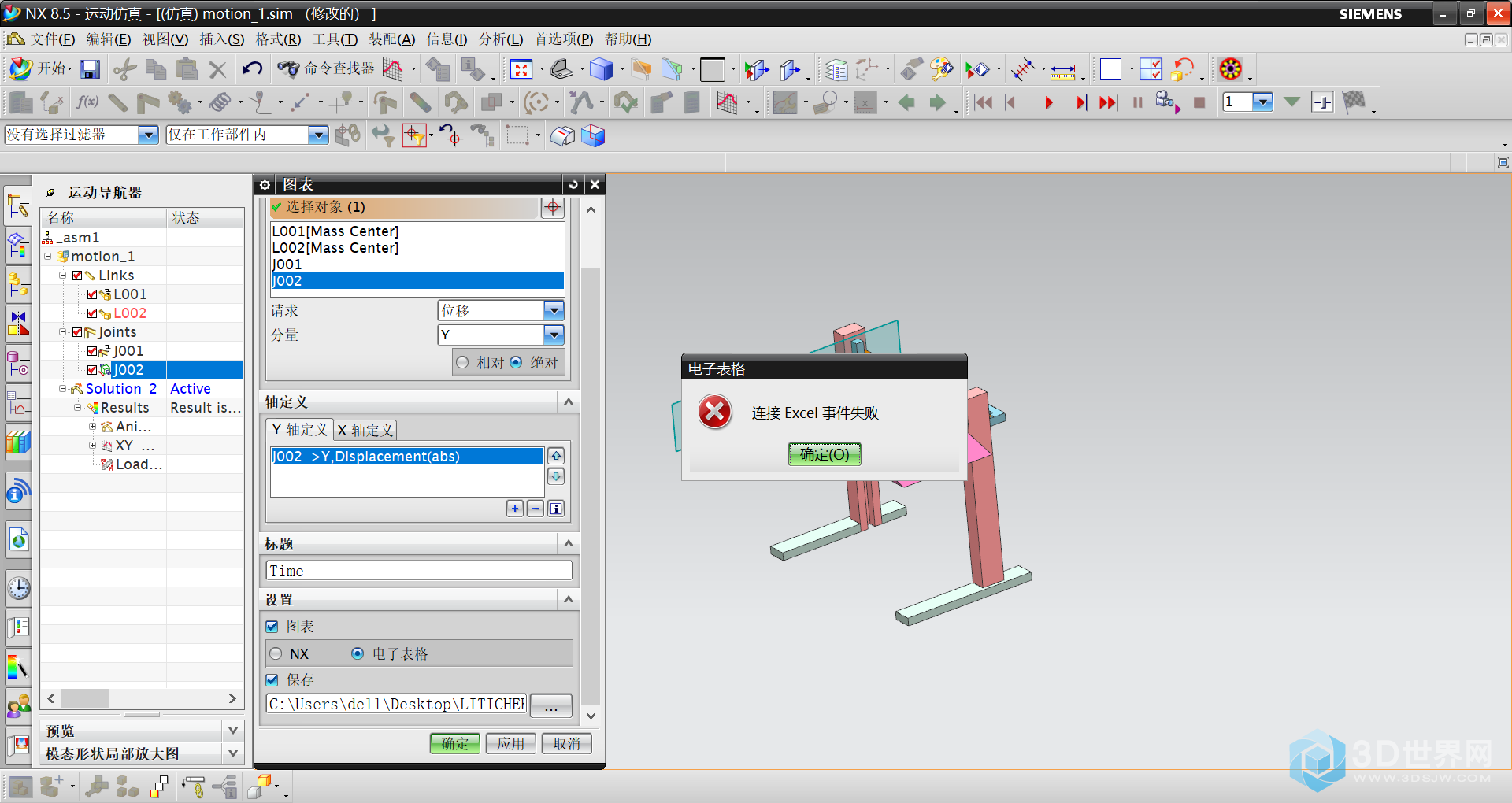Click the remove curve minus button
Screen dimensions: 1512x803
tap(535, 509)
